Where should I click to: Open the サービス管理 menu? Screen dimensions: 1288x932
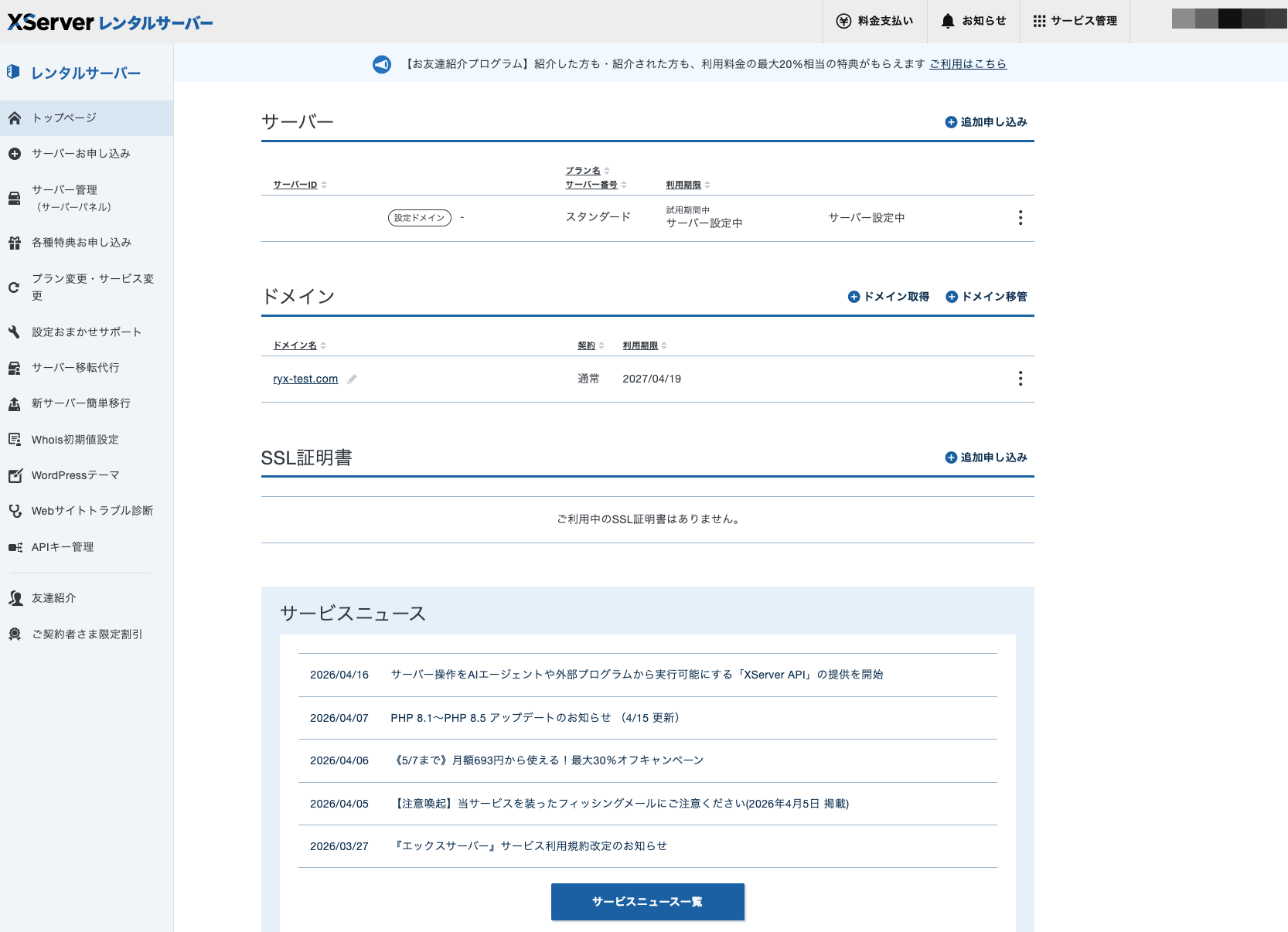coord(1075,21)
